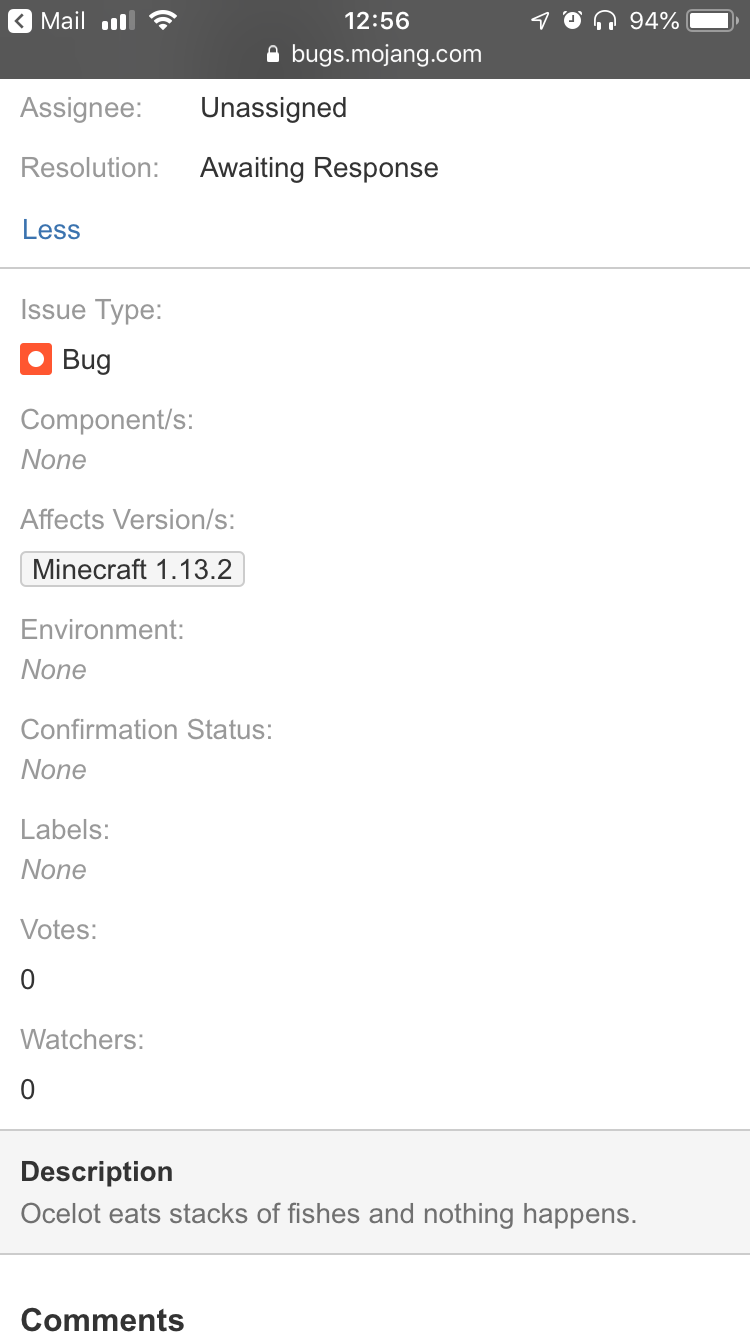Collapse details with the Less link
750x1334 pixels.
pyautogui.click(x=51, y=230)
